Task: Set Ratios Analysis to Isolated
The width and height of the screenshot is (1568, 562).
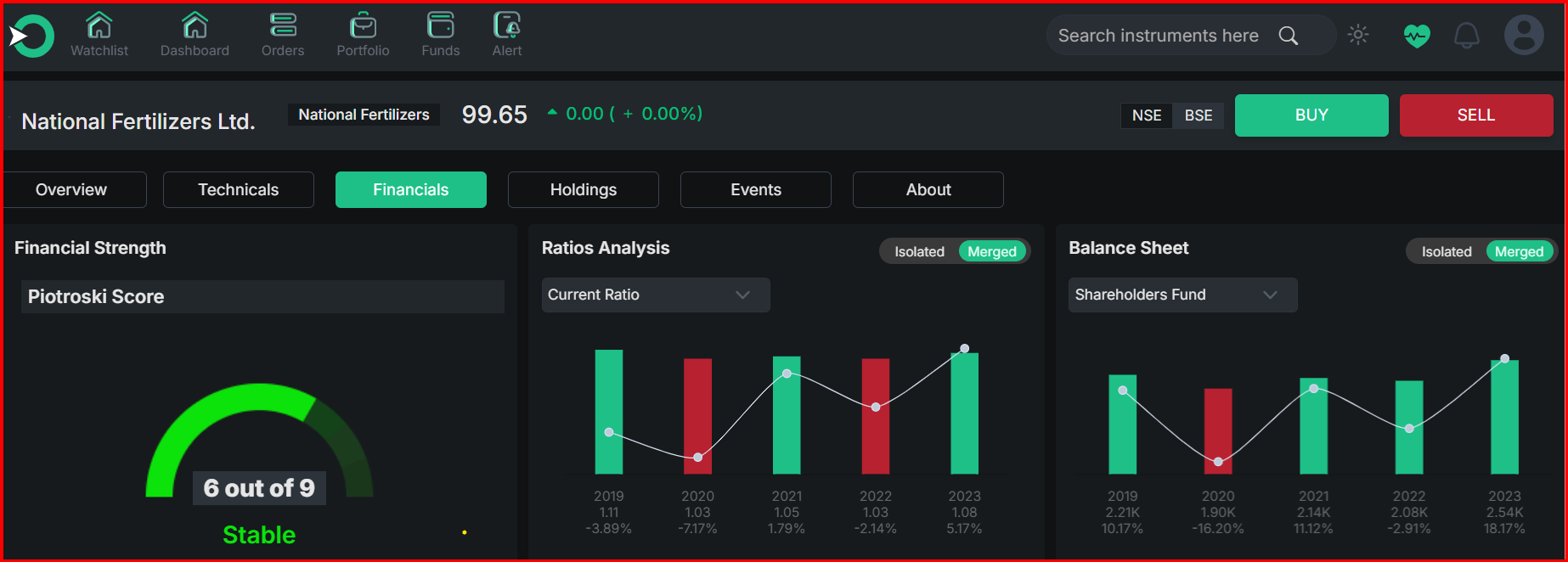Action: 919,251
